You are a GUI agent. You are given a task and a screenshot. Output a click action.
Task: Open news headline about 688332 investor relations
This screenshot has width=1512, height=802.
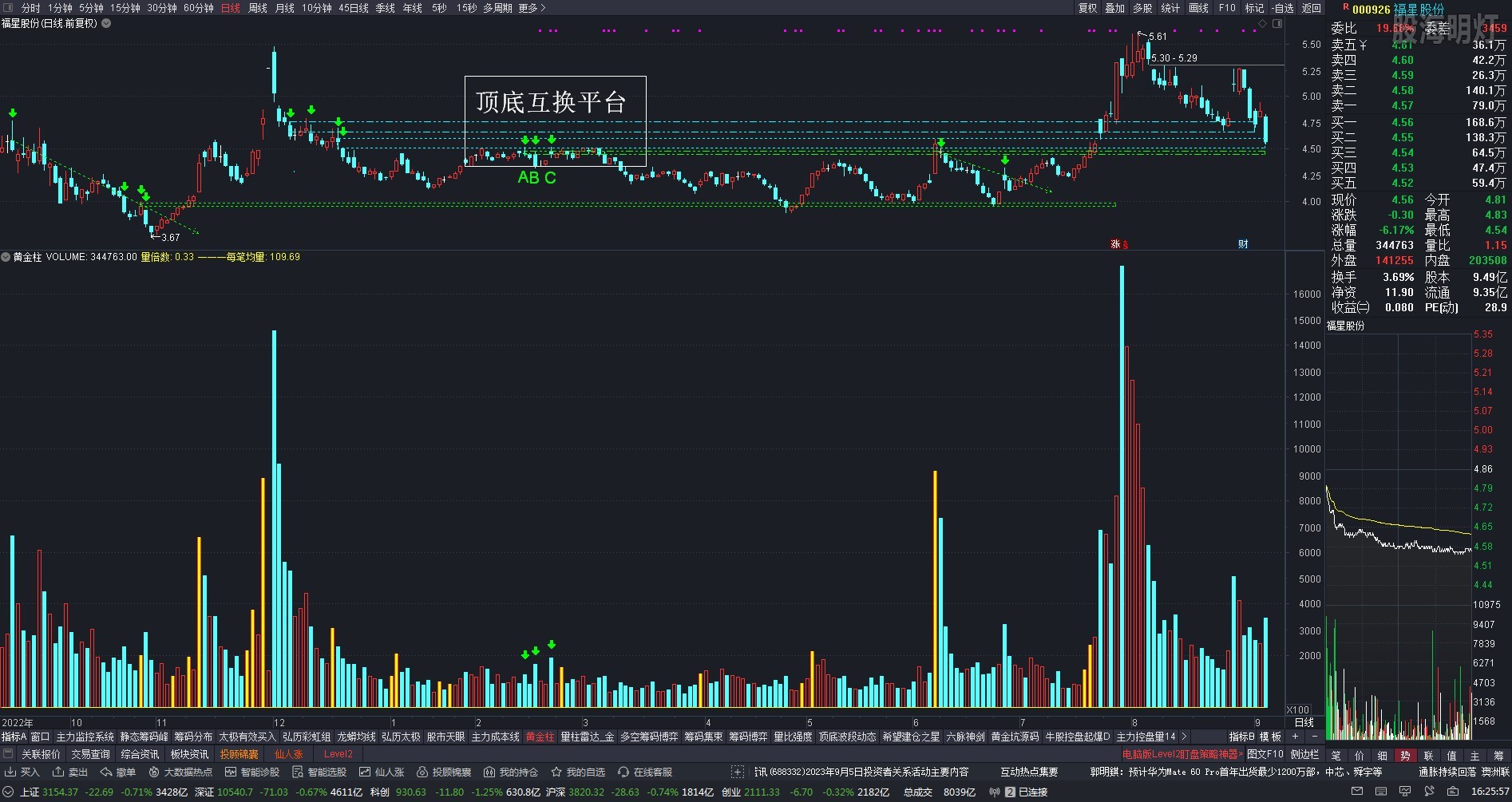point(861,772)
